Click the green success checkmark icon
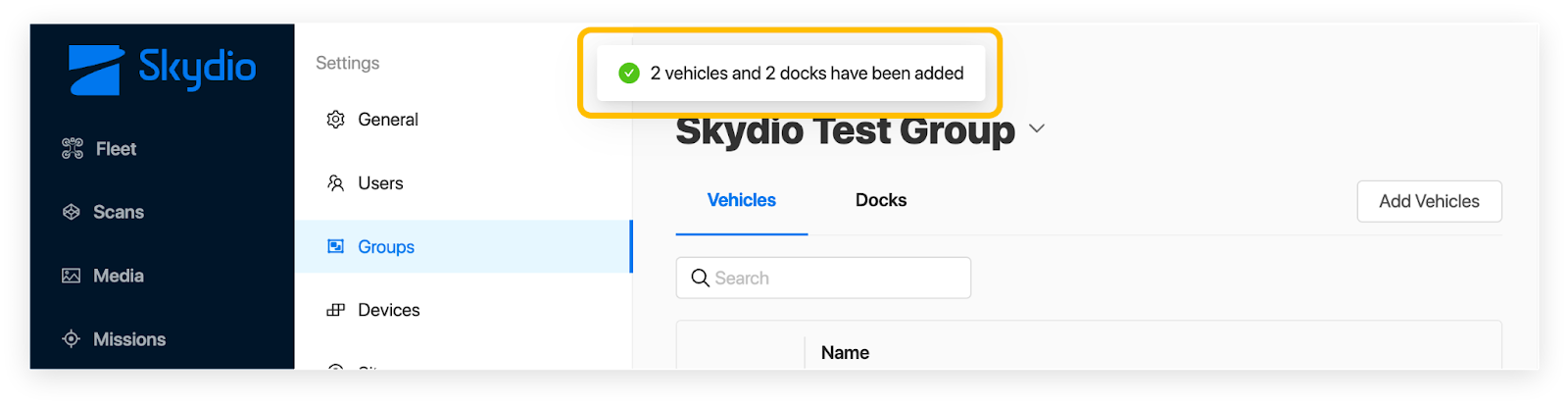The image size is (1568, 405). [x=629, y=74]
